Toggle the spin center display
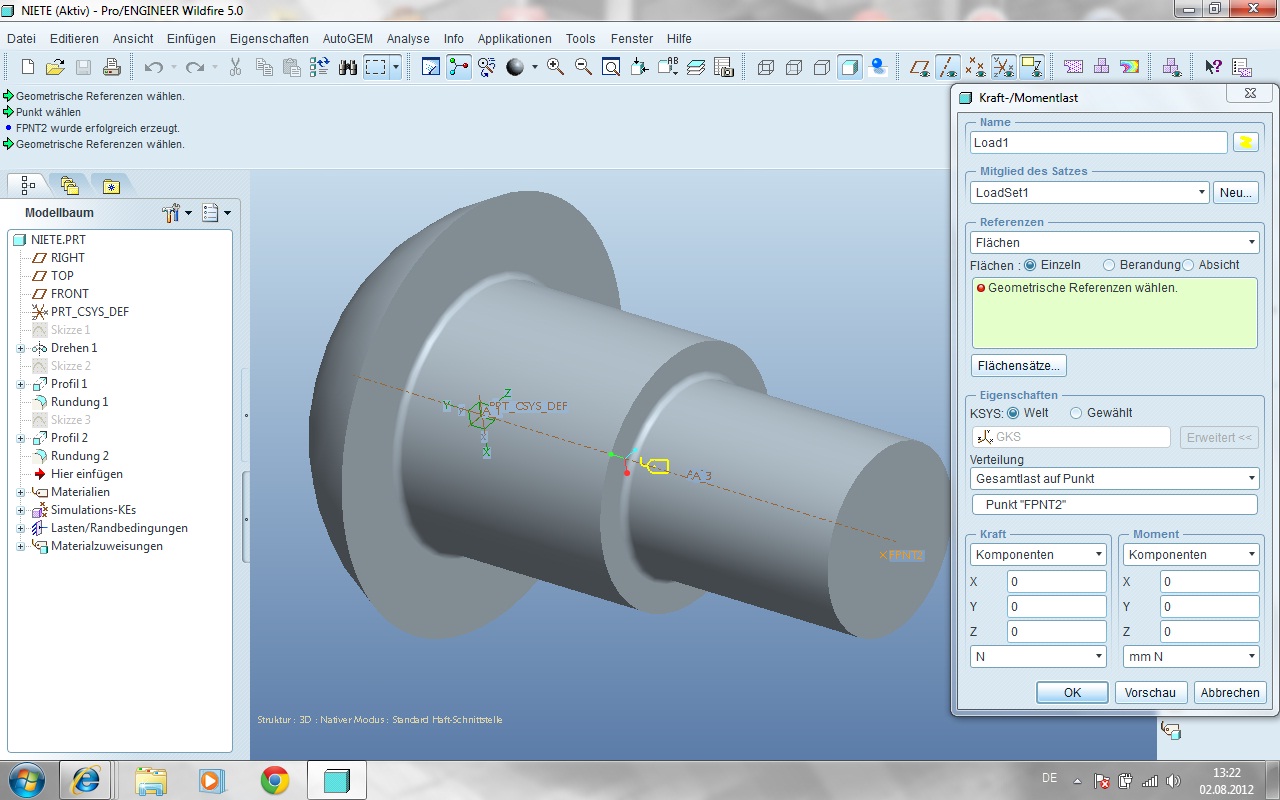 coord(459,67)
